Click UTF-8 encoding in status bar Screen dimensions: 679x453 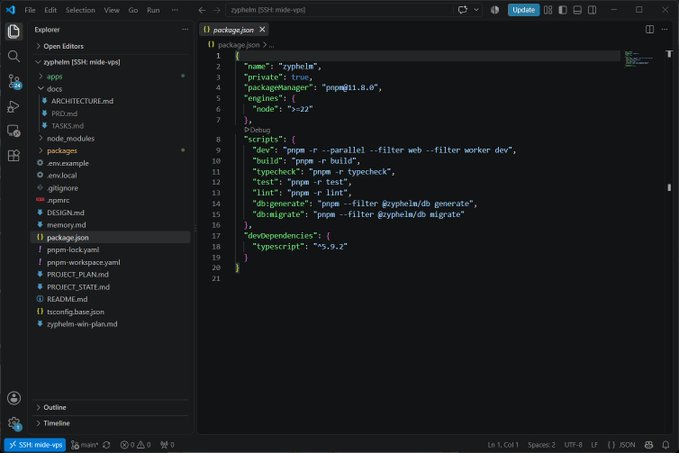click(573, 445)
